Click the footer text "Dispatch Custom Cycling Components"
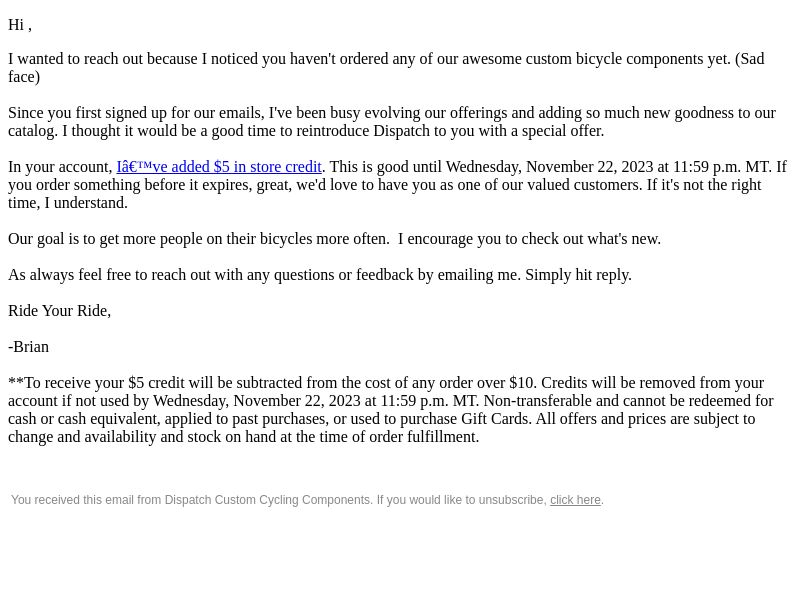 [268, 500]
